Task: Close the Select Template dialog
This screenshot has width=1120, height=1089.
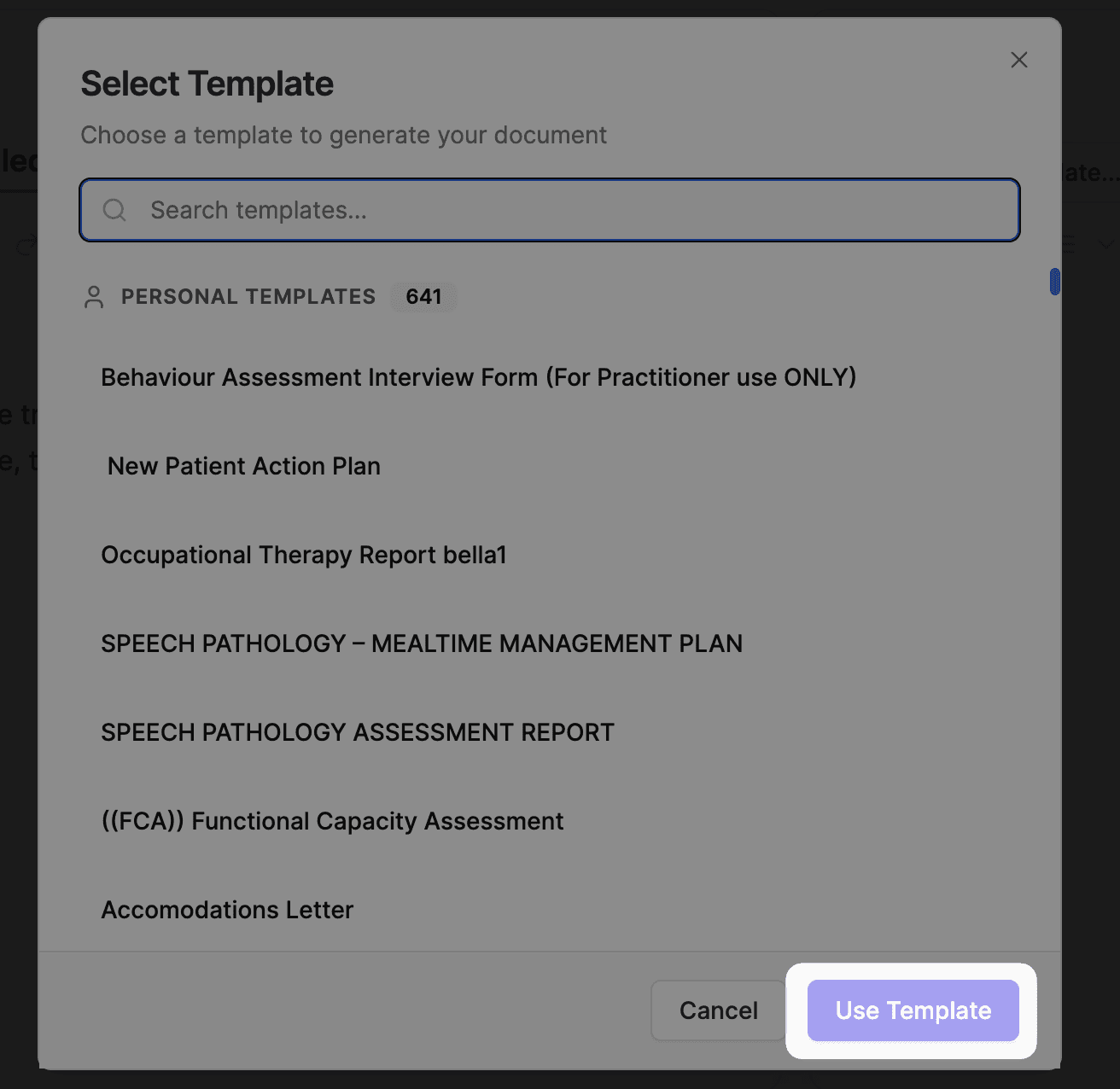Action: (x=1019, y=60)
